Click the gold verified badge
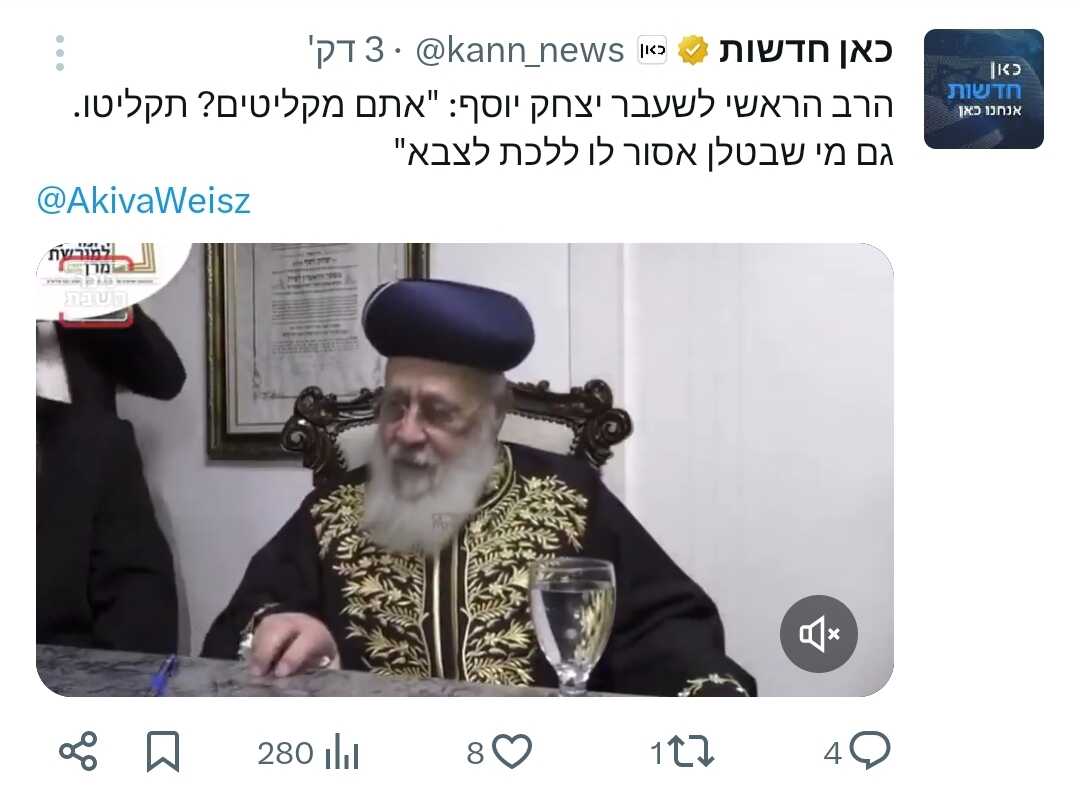This screenshot has height=795, width=1080. pyautogui.click(x=694, y=50)
